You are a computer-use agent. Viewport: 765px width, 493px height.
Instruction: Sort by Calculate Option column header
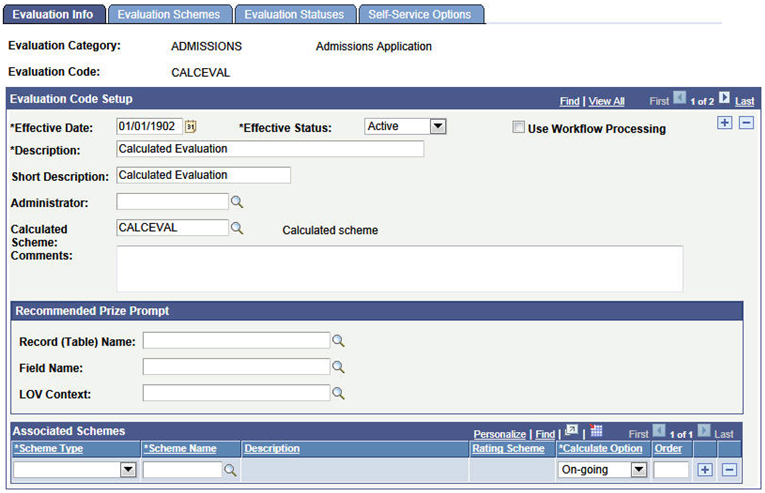click(x=601, y=449)
